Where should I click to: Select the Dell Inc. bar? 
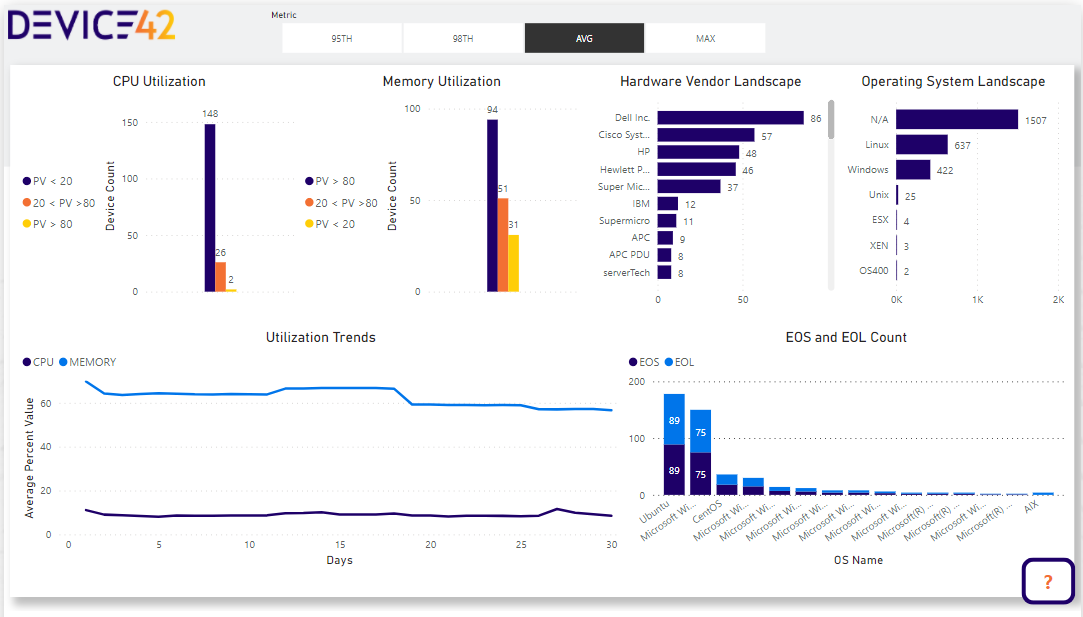[x=730, y=118]
